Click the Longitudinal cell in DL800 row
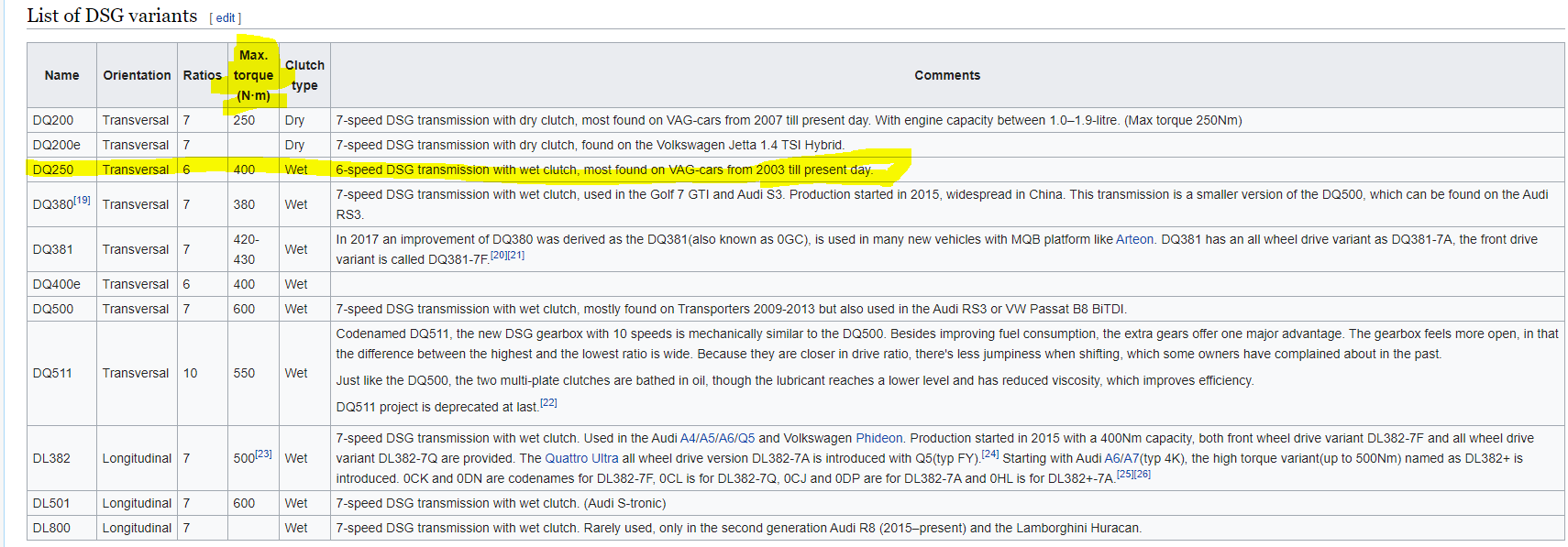The height and width of the screenshot is (547, 1568). pos(137,528)
